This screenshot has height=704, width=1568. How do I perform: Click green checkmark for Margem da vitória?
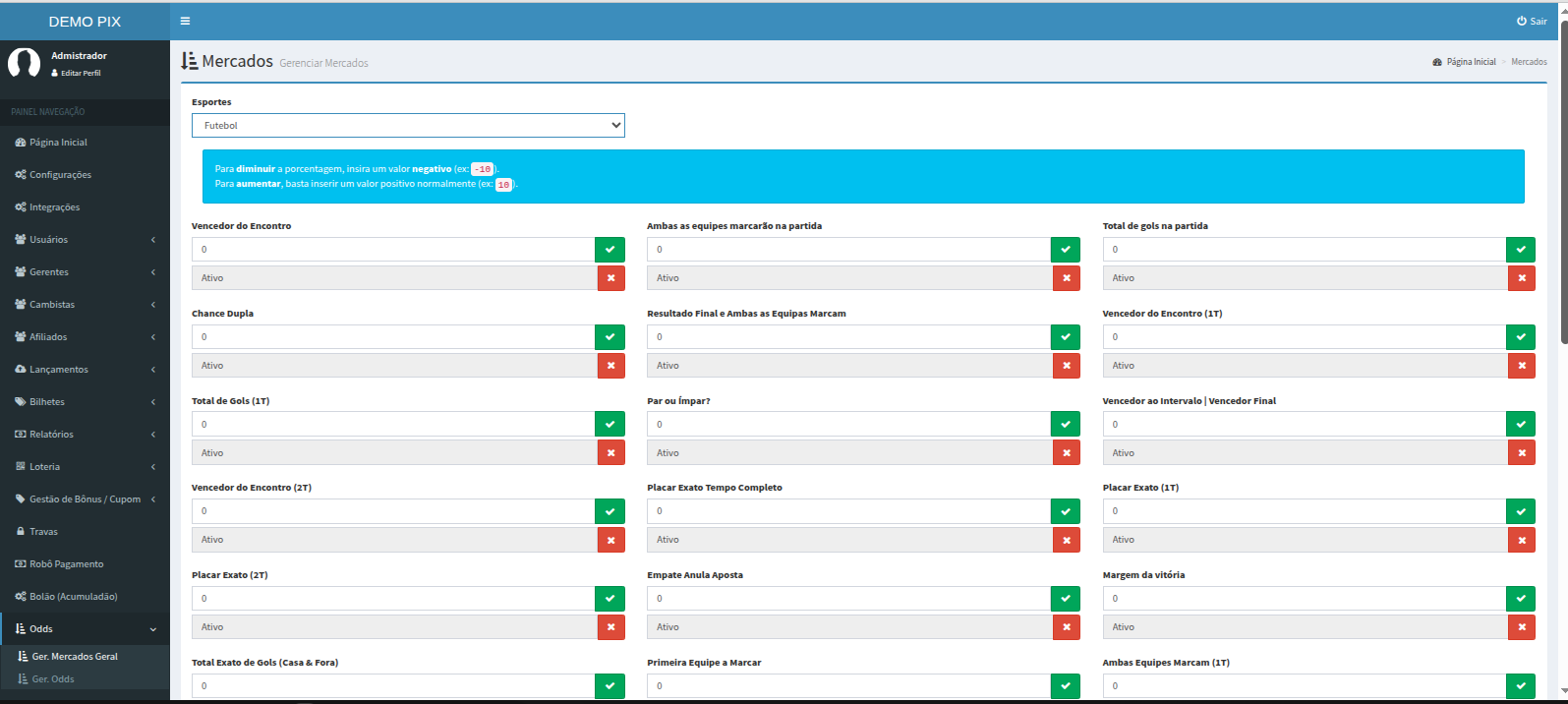(1520, 599)
